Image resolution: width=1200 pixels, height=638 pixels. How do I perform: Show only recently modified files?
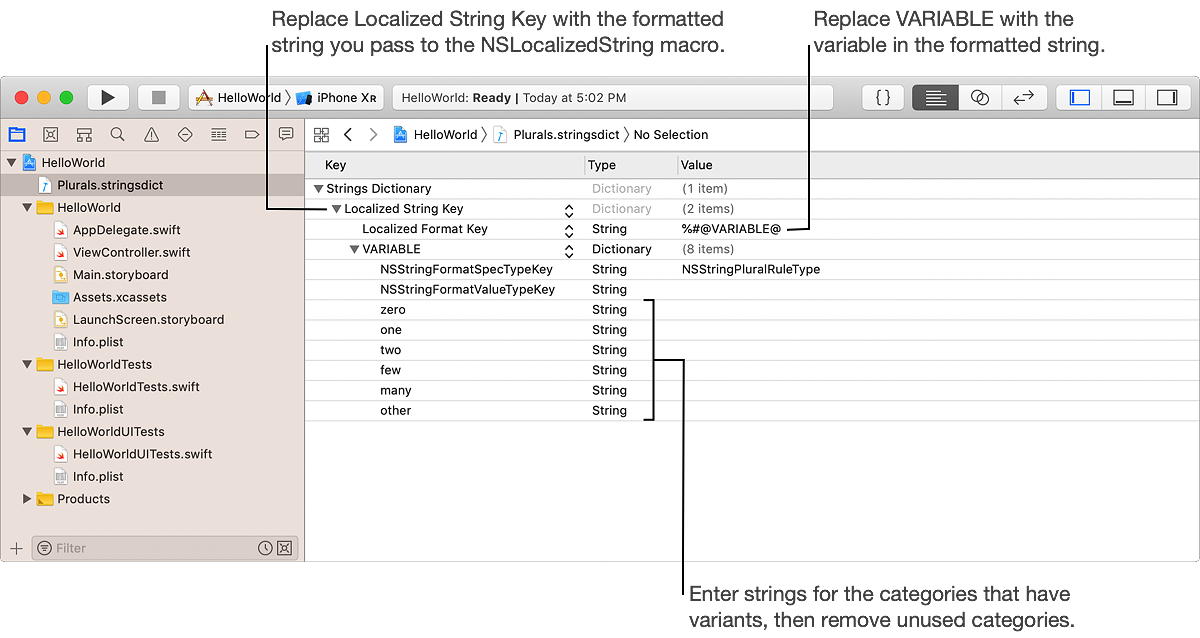(x=265, y=548)
